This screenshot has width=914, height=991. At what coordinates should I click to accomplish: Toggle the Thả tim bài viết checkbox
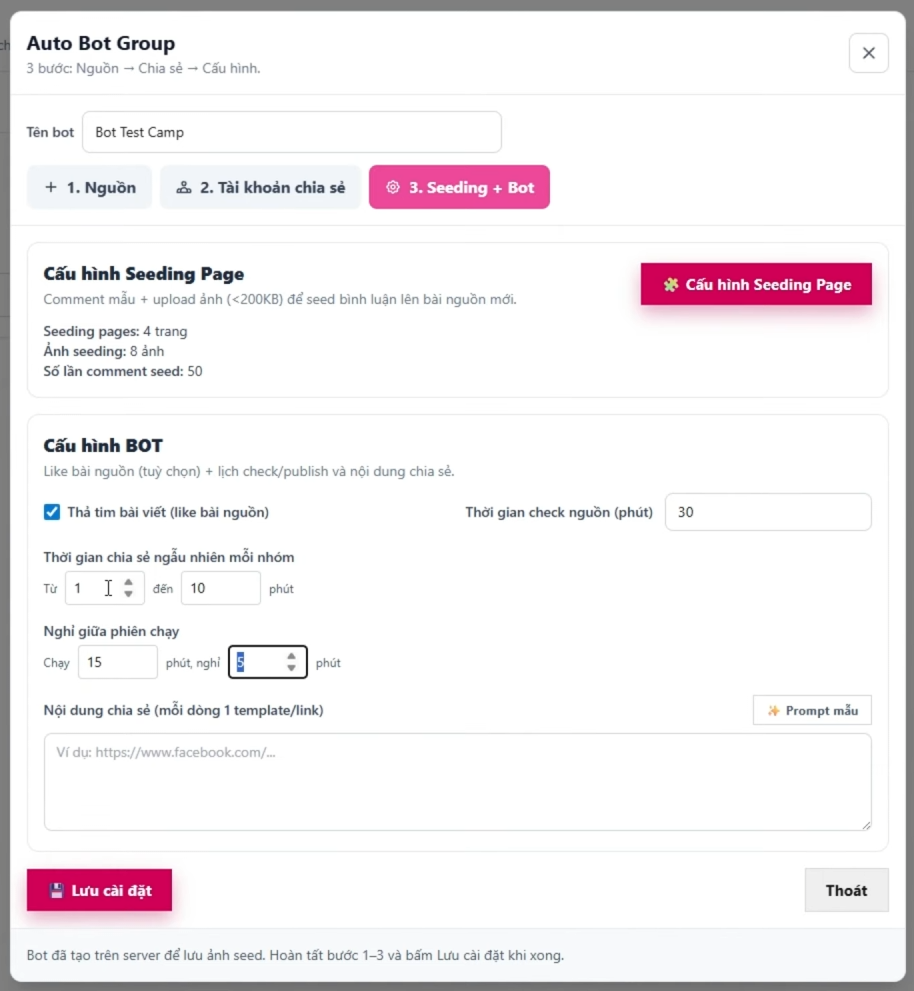(52, 512)
